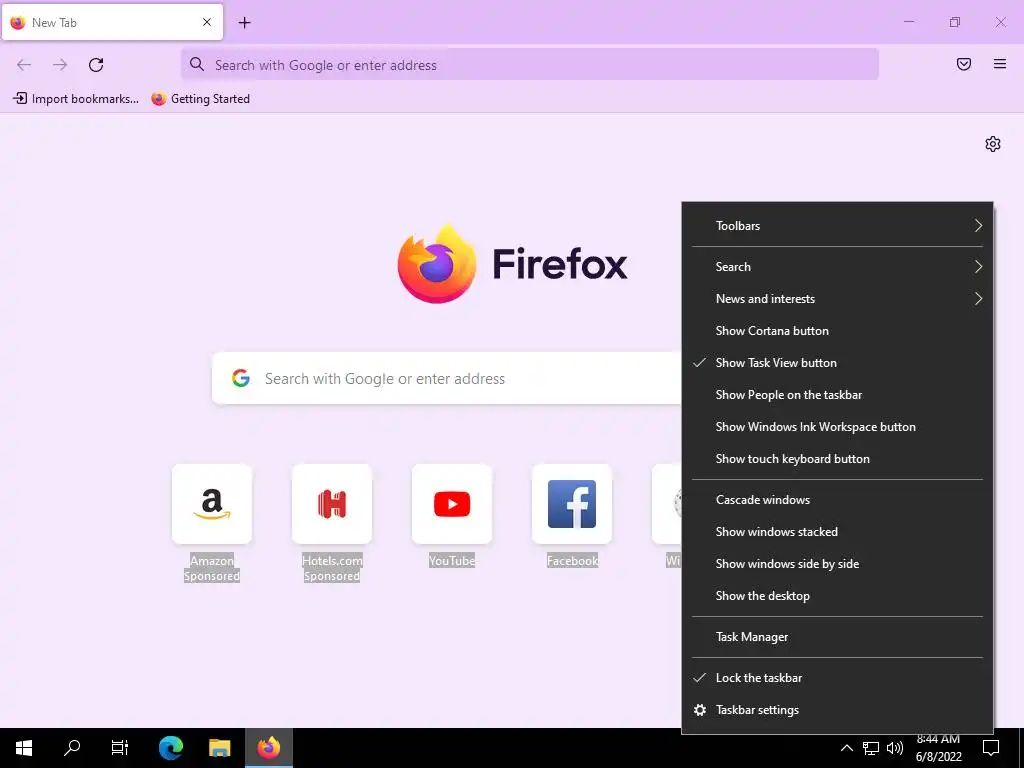The image size is (1024, 768).
Task: Click the Firefox forward arrow button
Action: coord(60,65)
